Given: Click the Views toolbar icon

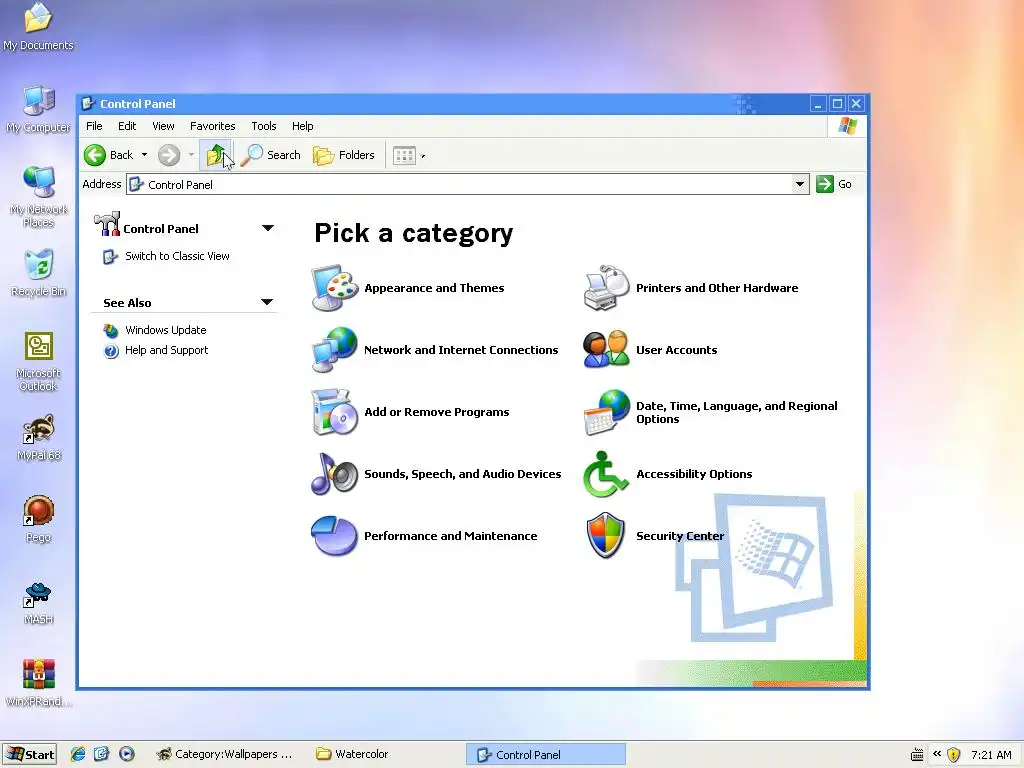Looking at the screenshot, I should click(x=404, y=155).
